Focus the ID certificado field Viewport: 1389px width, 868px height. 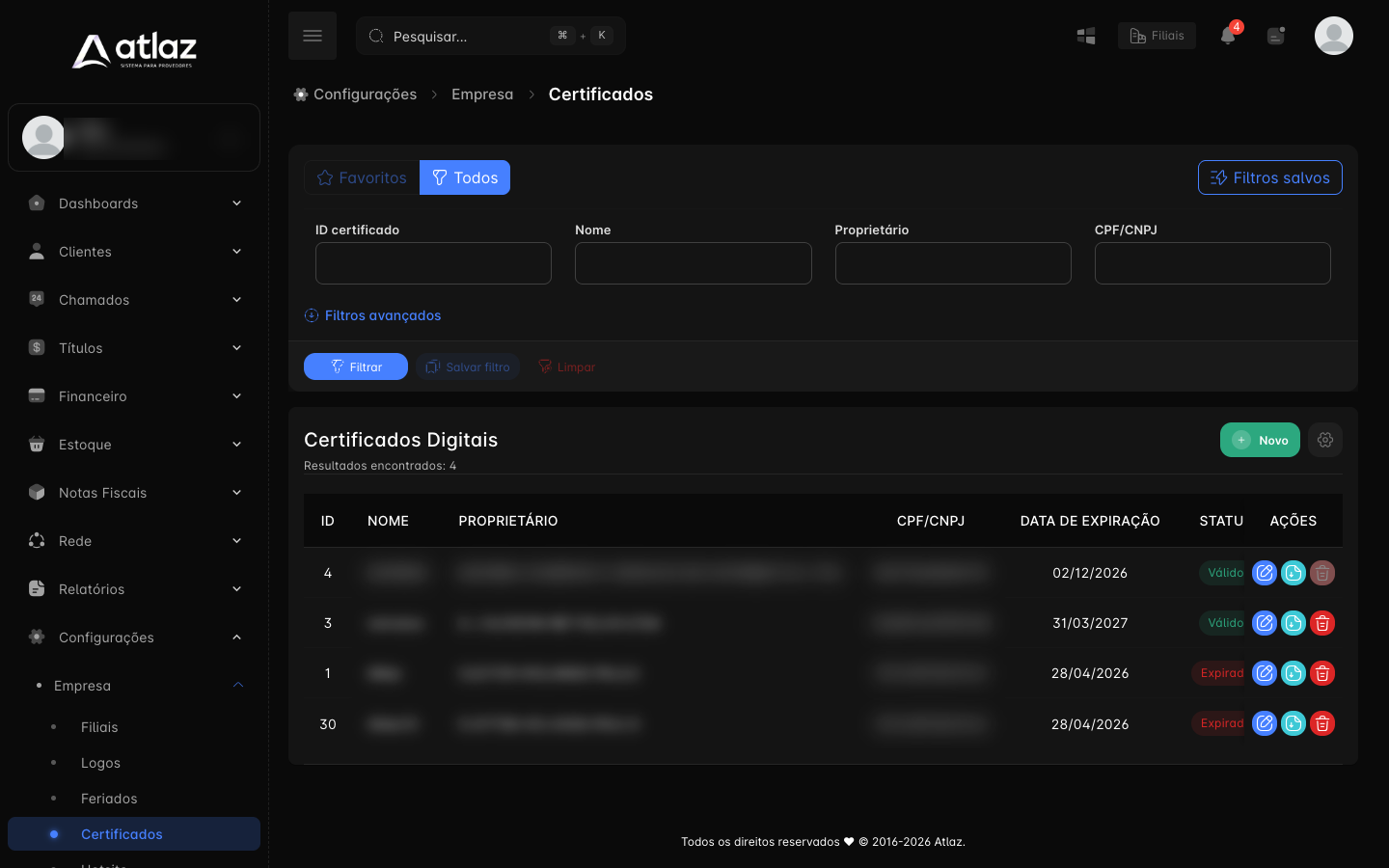pos(433,263)
